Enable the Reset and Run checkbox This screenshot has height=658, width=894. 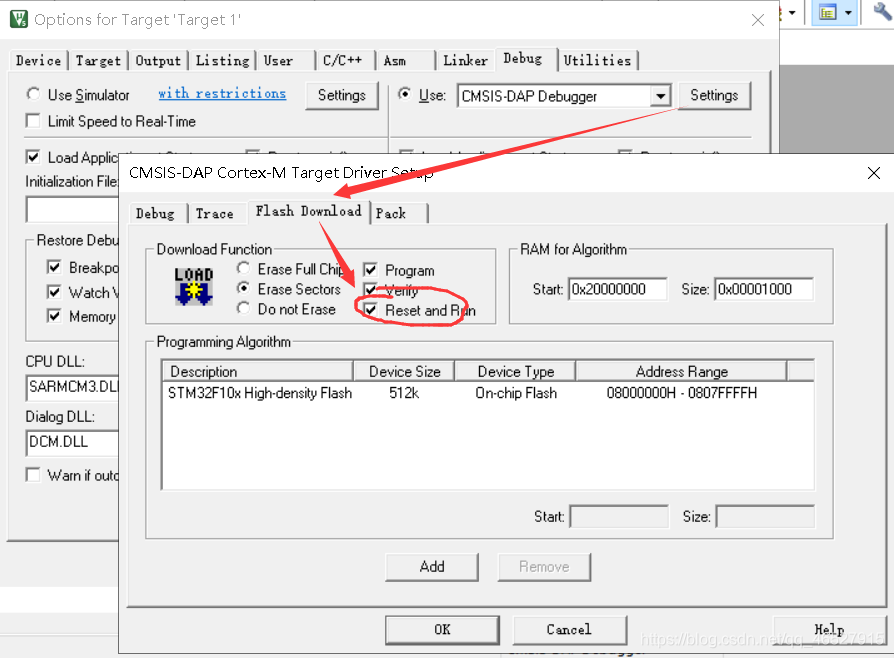[x=370, y=310]
